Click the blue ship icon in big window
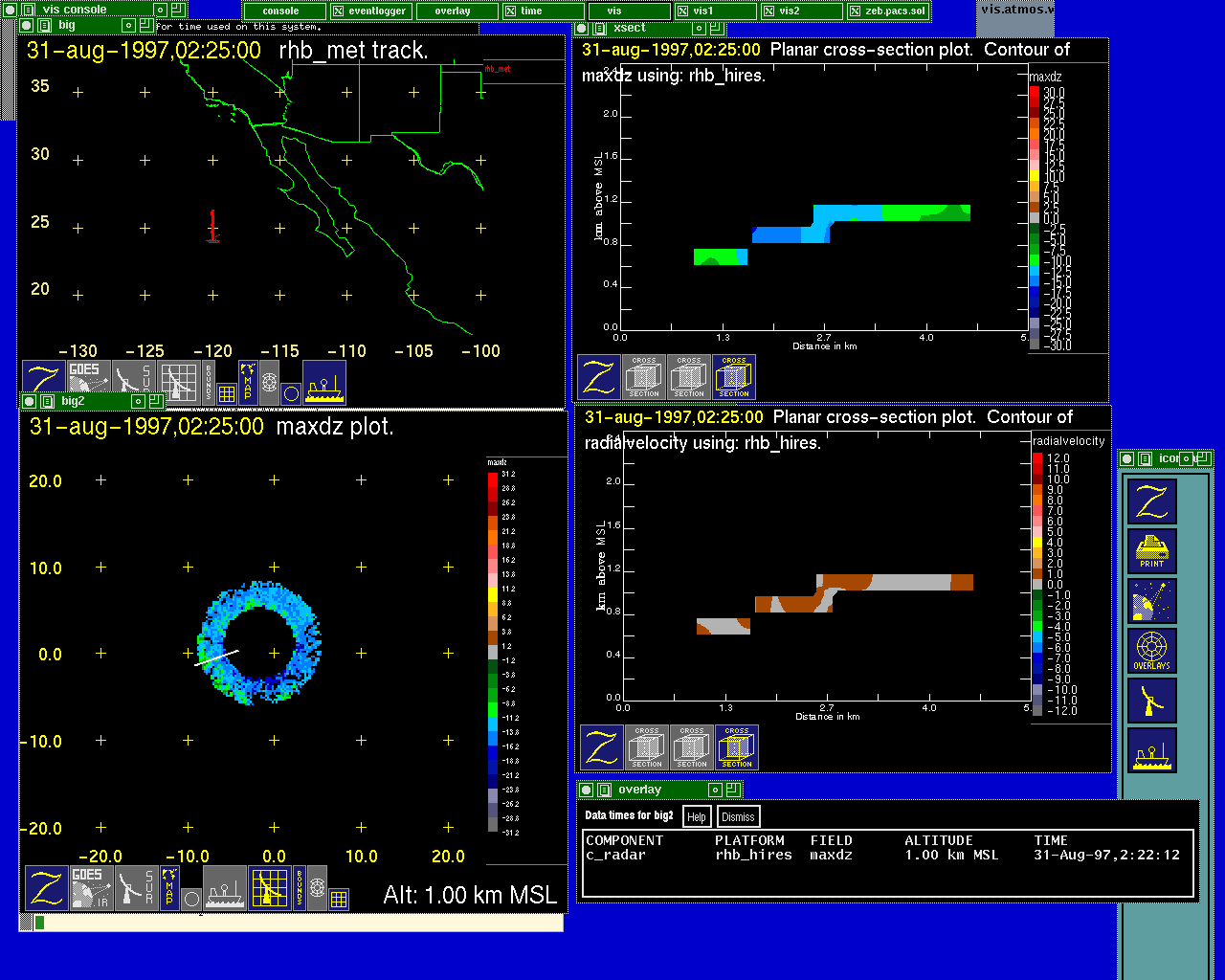Screen dimensions: 1225x980 coord(324,382)
